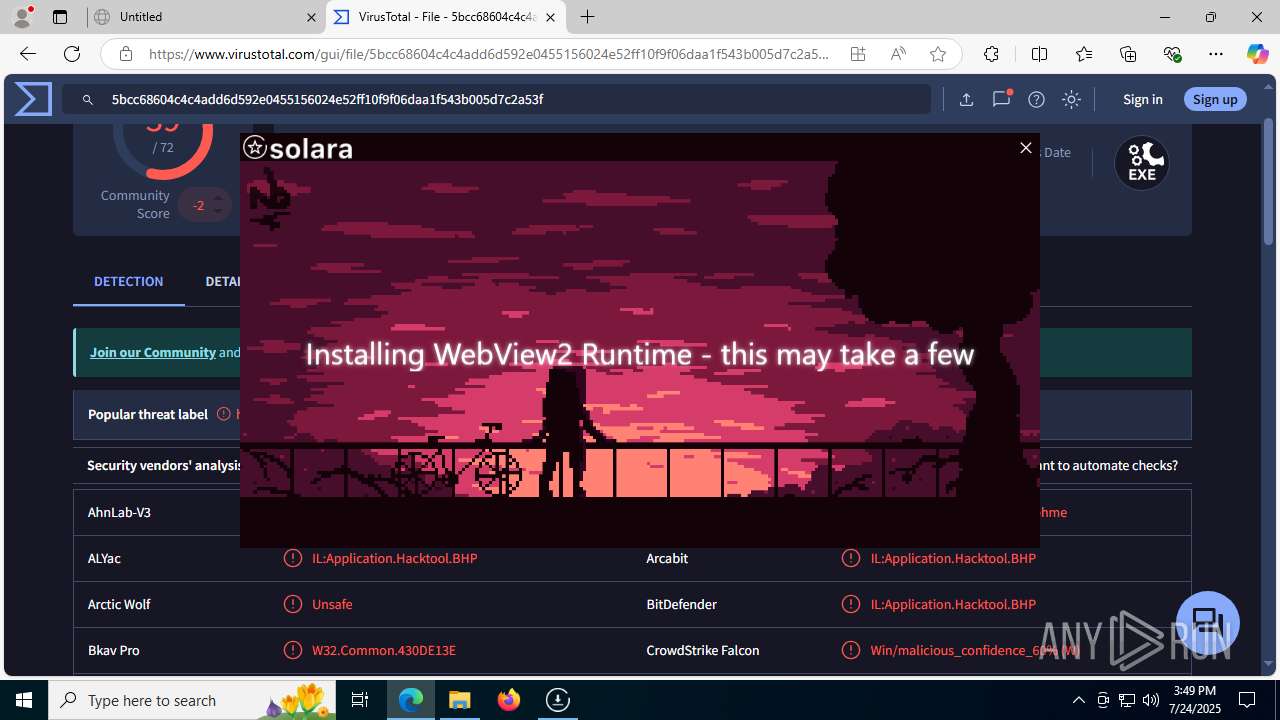Vote up the community score
Image resolution: width=1280 pixels, height=720 pixels.
point(218,198)
